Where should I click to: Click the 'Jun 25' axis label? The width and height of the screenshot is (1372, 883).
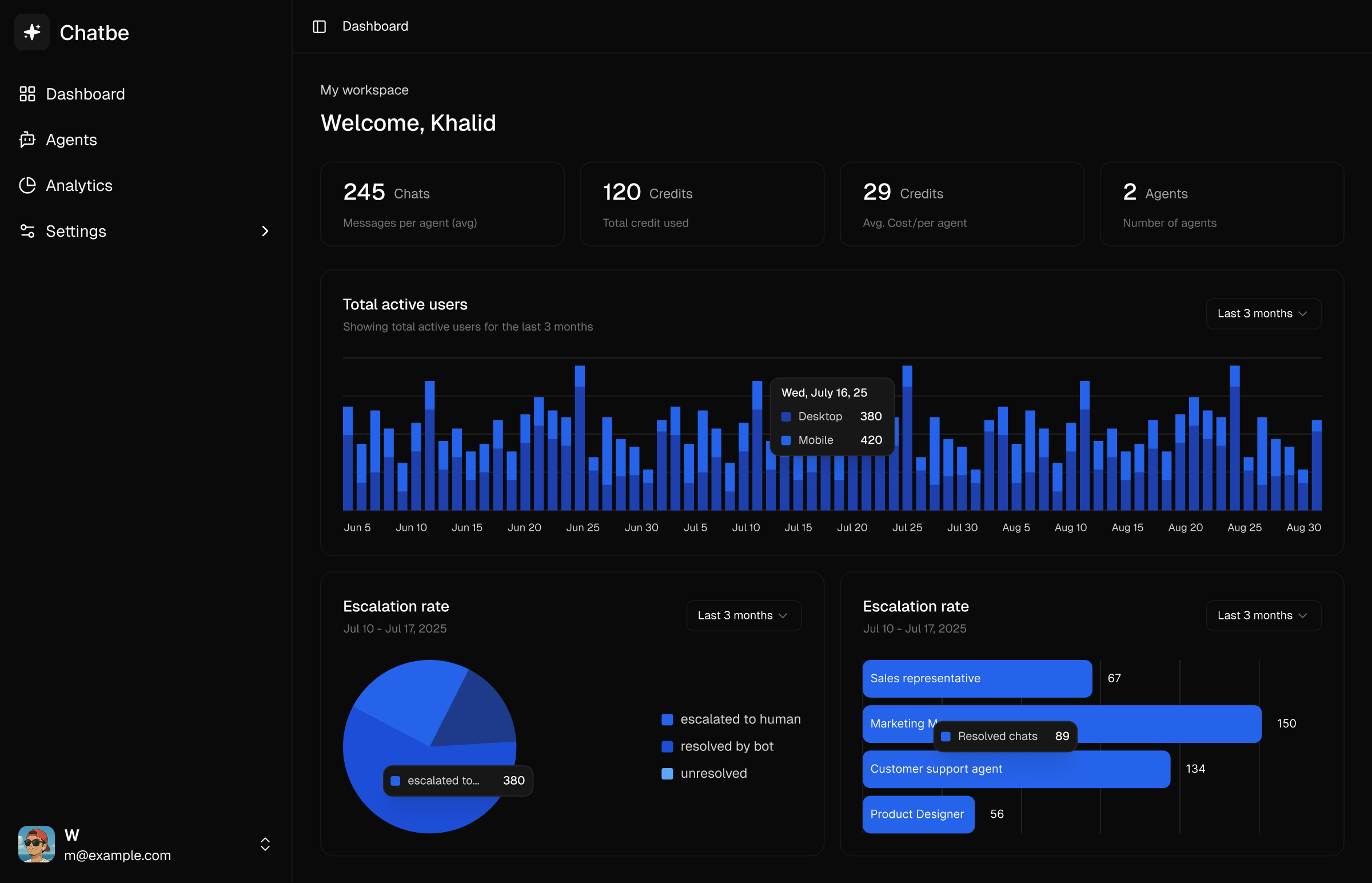tap(583, 527)
